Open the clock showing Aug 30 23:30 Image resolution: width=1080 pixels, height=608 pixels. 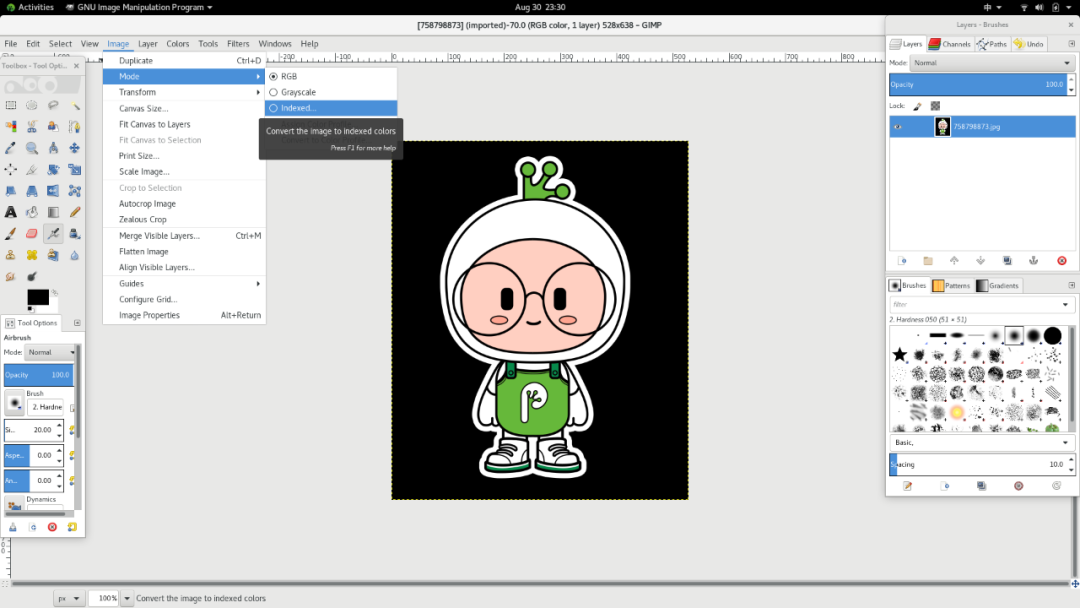tap(540, 7)
